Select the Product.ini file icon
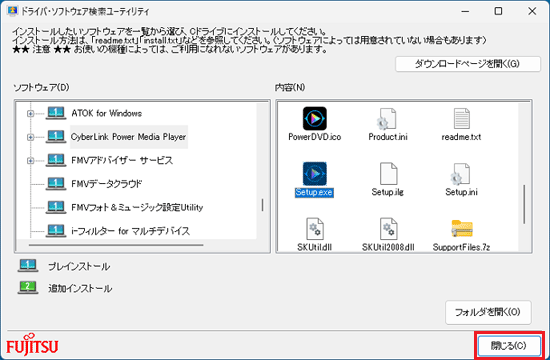 pyautogui.click(x=388, y=119)
